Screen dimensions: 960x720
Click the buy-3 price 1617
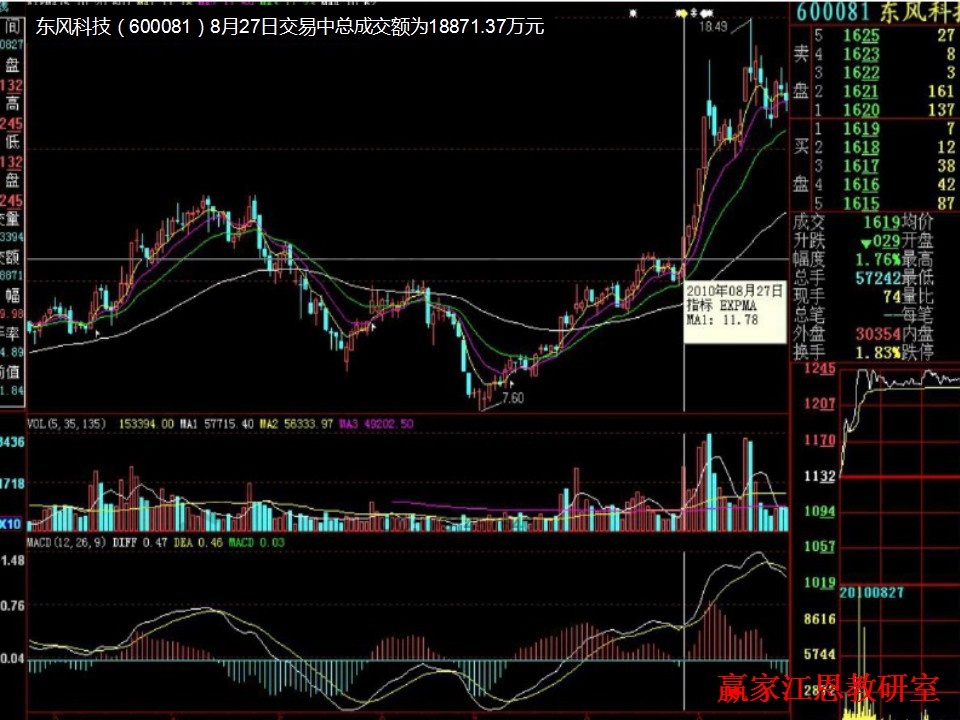(861, 166)
